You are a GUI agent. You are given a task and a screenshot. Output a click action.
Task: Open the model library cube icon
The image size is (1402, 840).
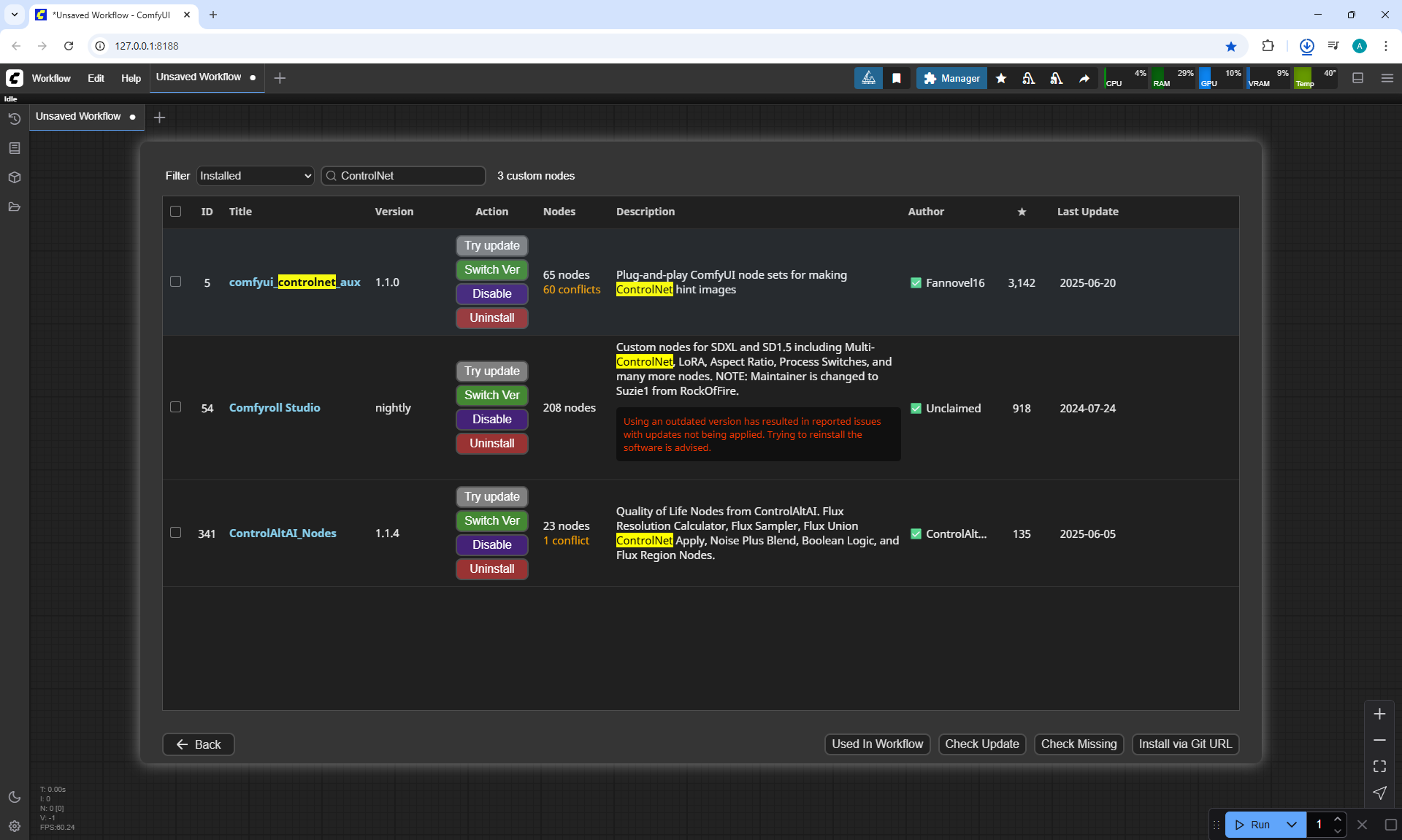14,177
